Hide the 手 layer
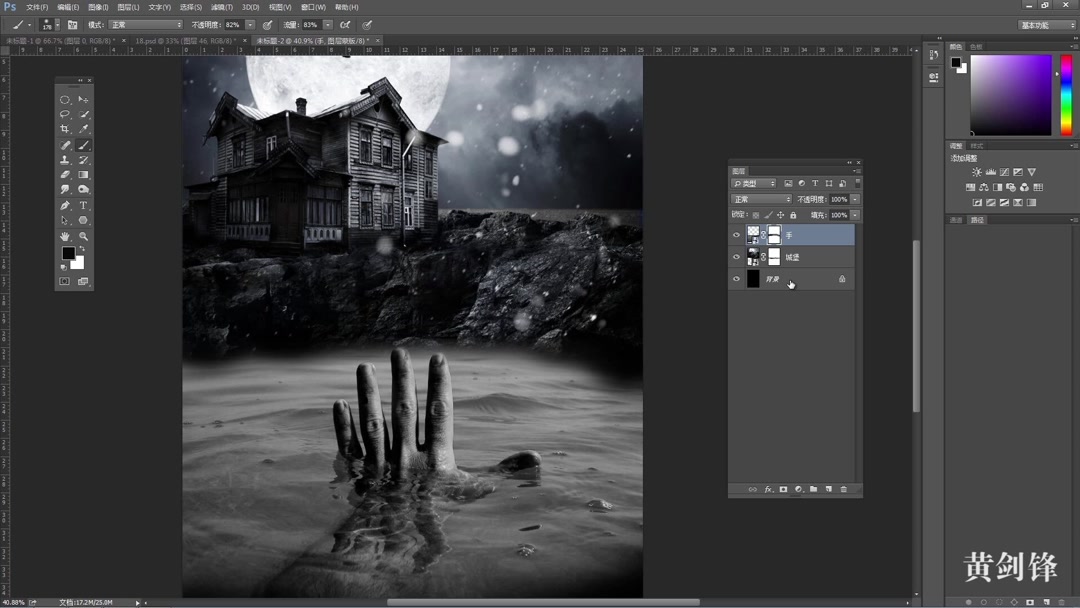This screenshot has width=1080, height=608. (737, 234)
